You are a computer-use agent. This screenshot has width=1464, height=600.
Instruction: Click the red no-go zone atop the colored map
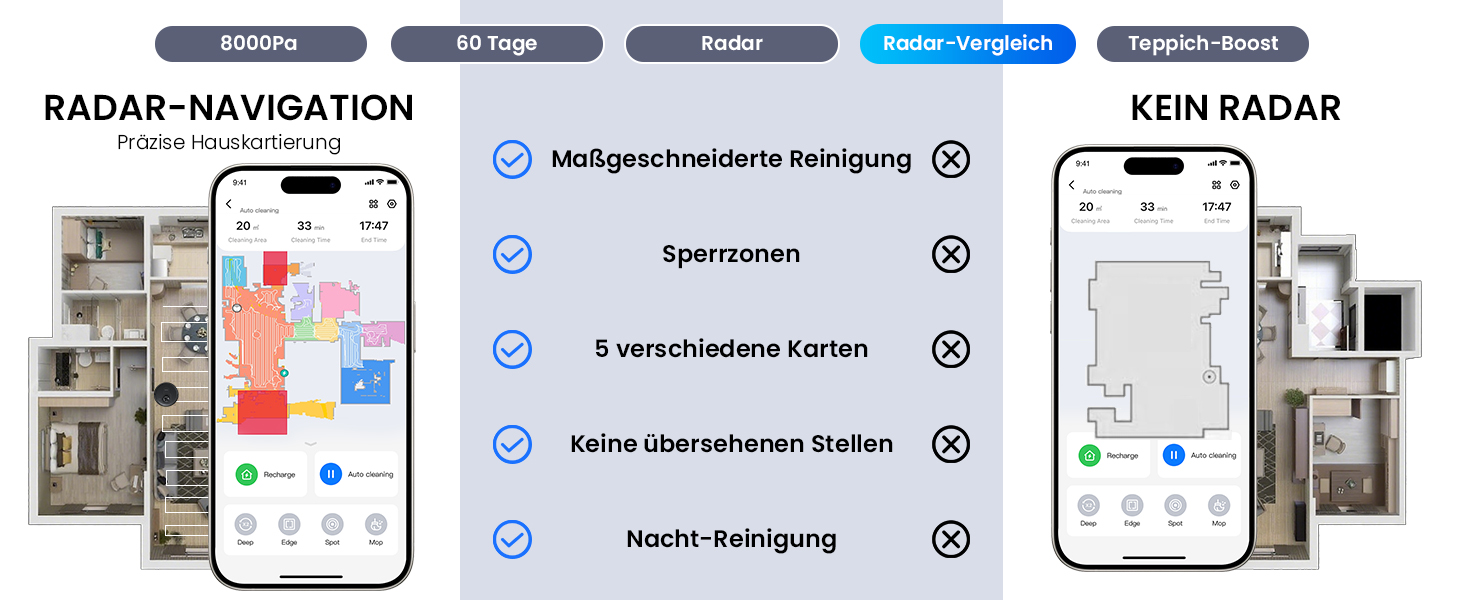coord(274,269)
